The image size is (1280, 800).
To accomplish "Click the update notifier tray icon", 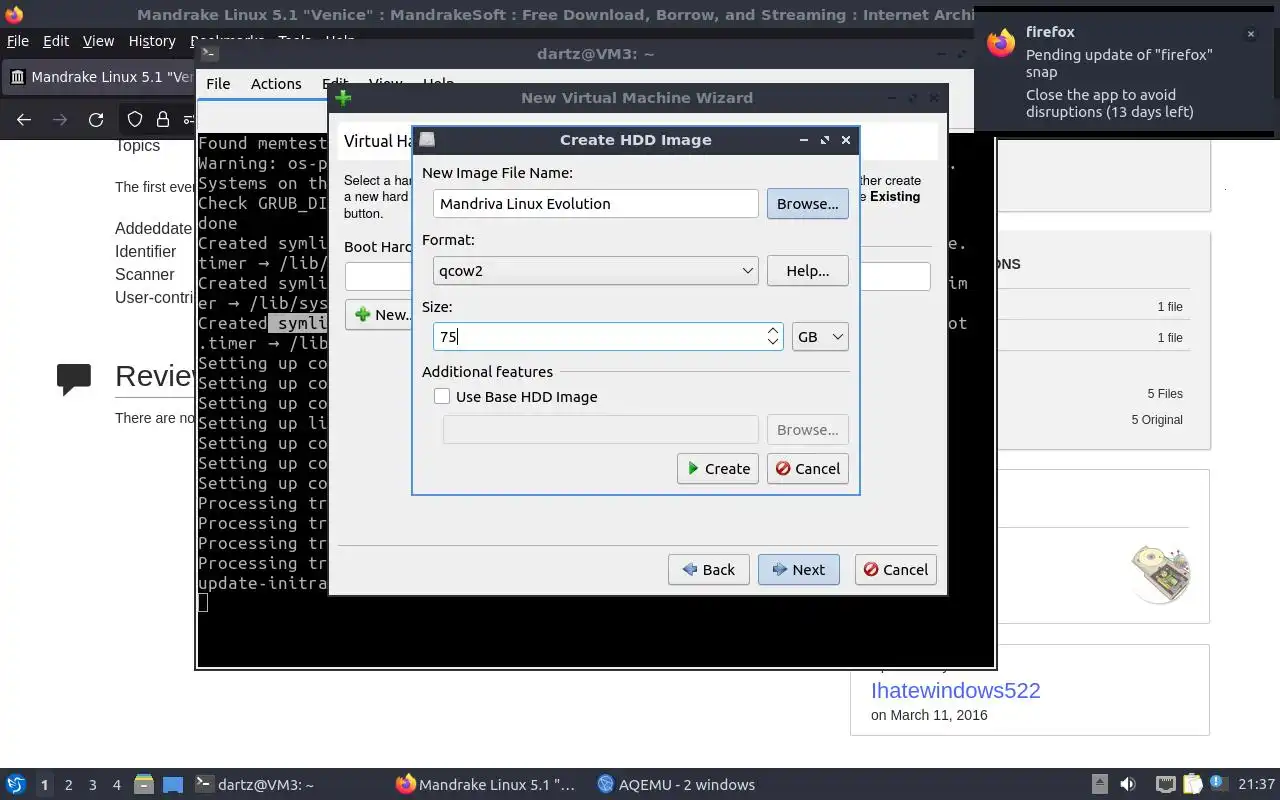I will [x=1217, y=785].
